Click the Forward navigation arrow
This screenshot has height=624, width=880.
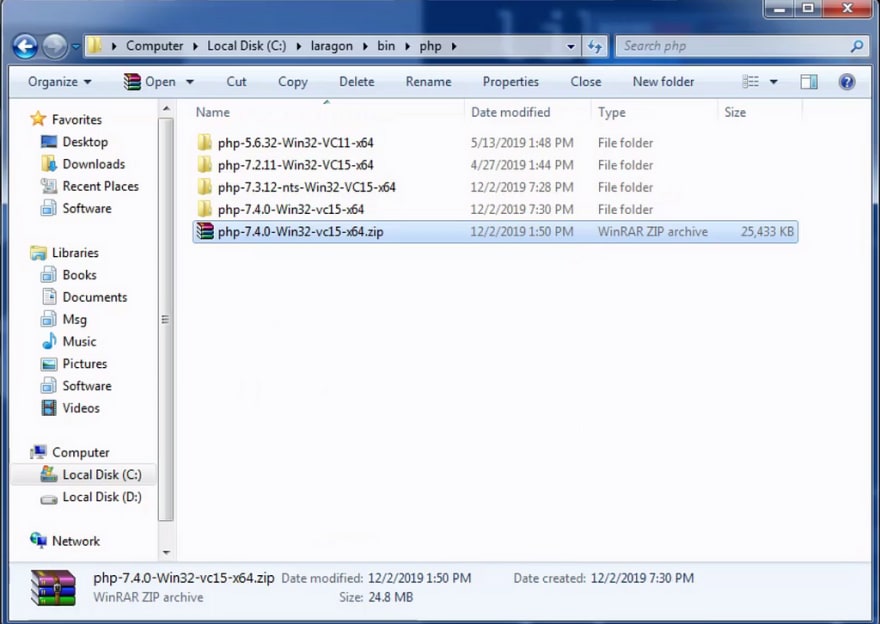55,47
